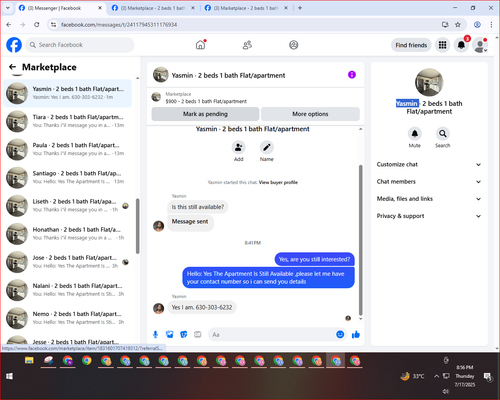This screenshot has height=400, width=500.
Task: Expand Chat members section
Action: click(x=429, y=182)
